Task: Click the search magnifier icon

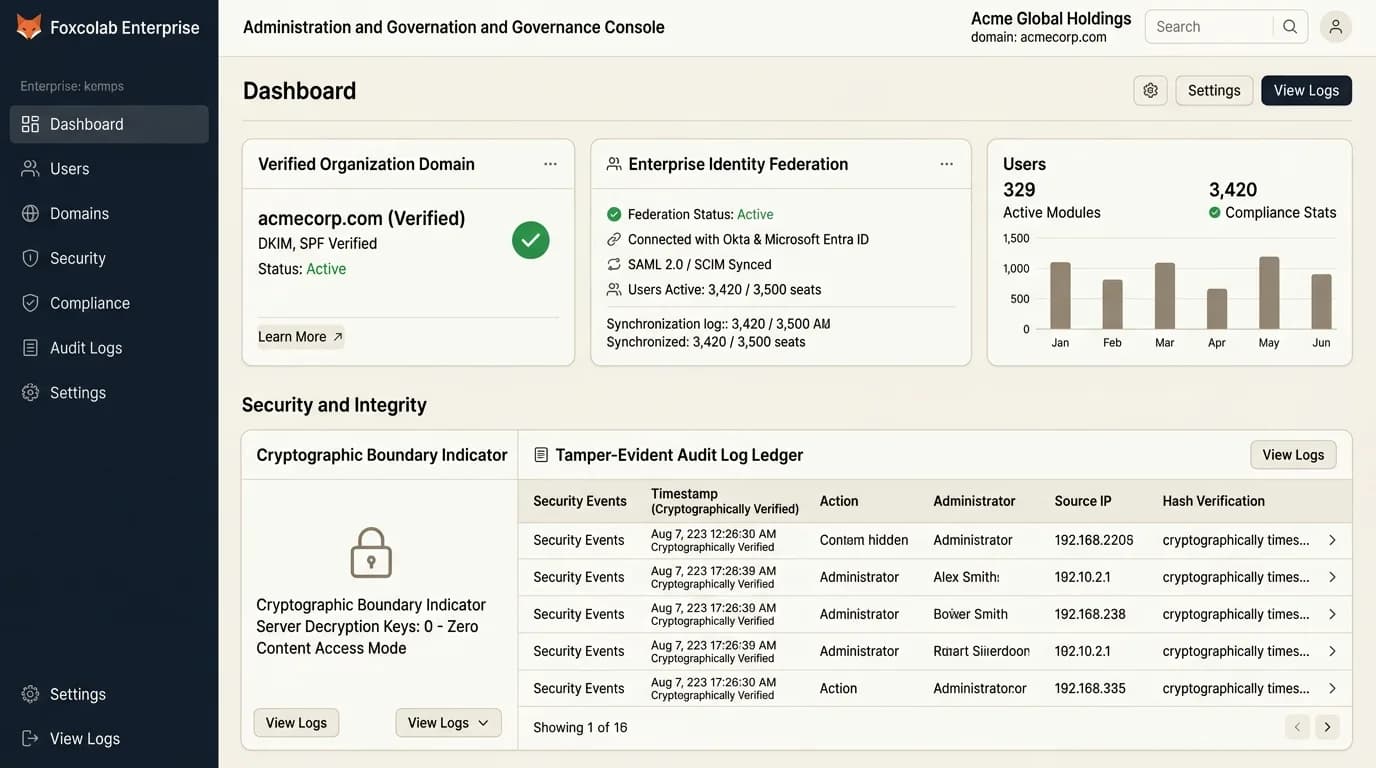Action: [1290, 27]
